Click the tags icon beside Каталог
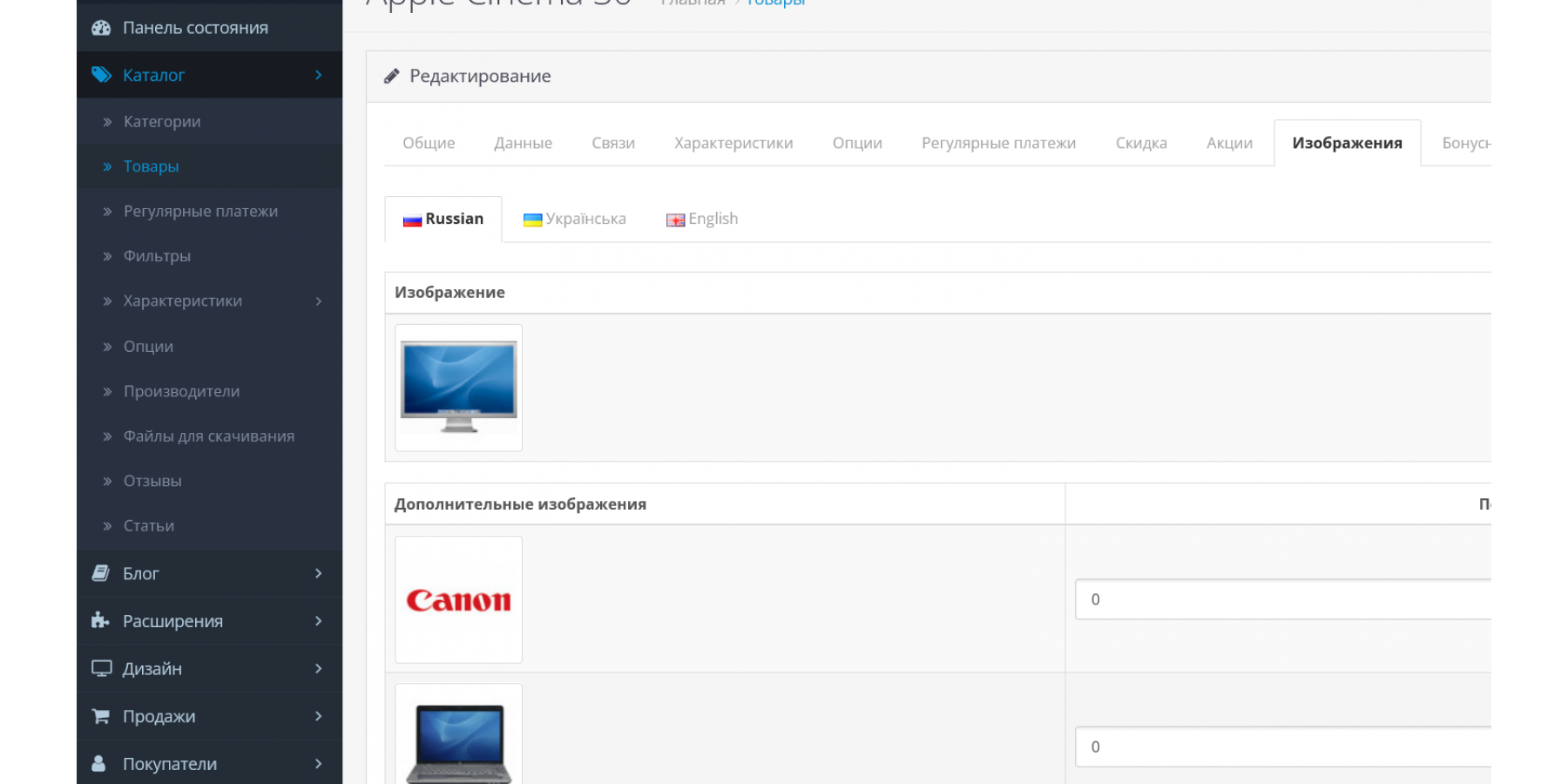The width and height of the screenshot is (1568, 784). 102,75
